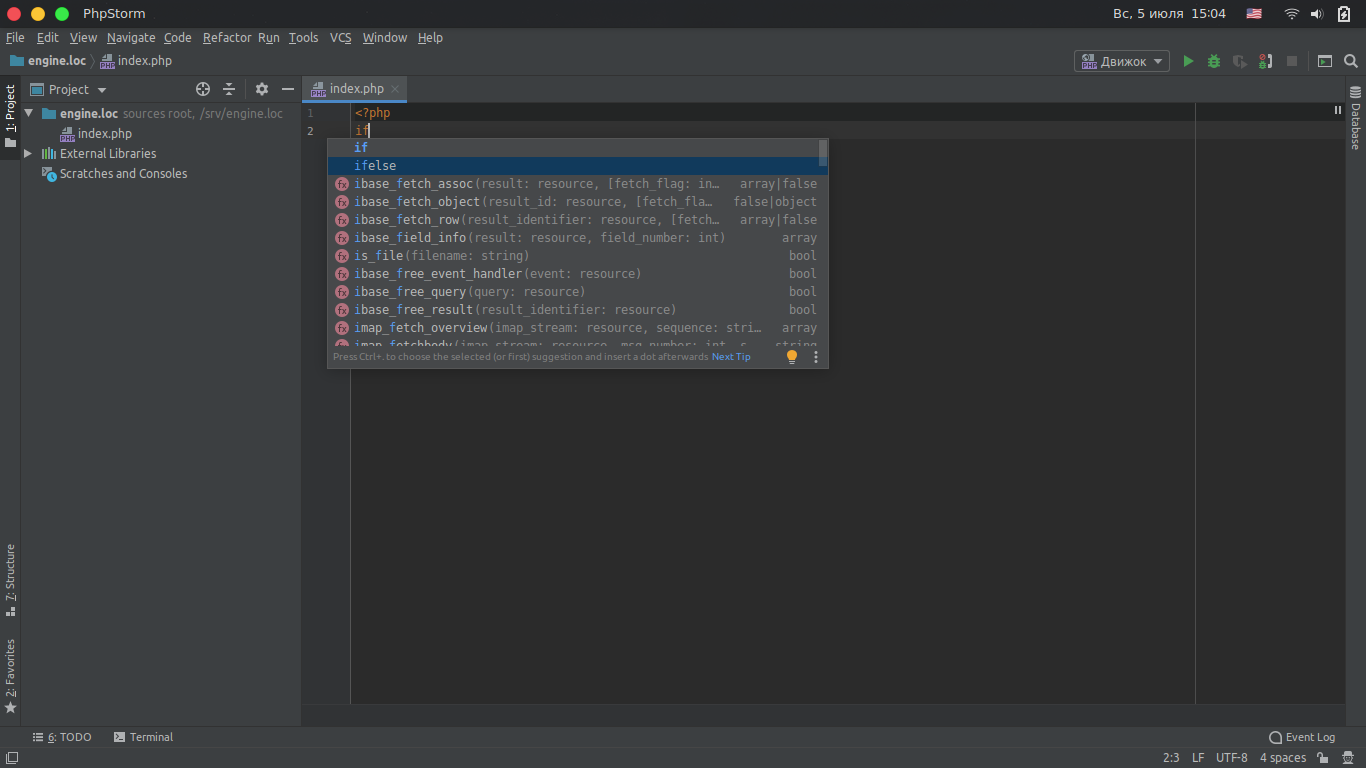The image size is (1366, 768).
Task: Open the Tools menu
Action: pyautogui.click(x=303, y=38)
